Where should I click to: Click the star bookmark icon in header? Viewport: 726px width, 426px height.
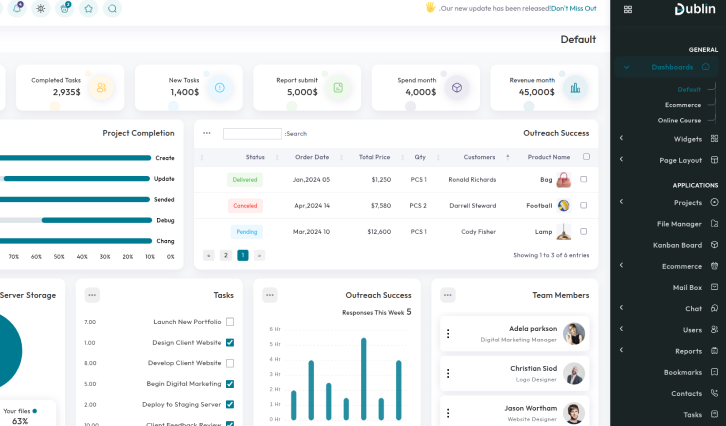pyautogui.click(x=89, y=8)
